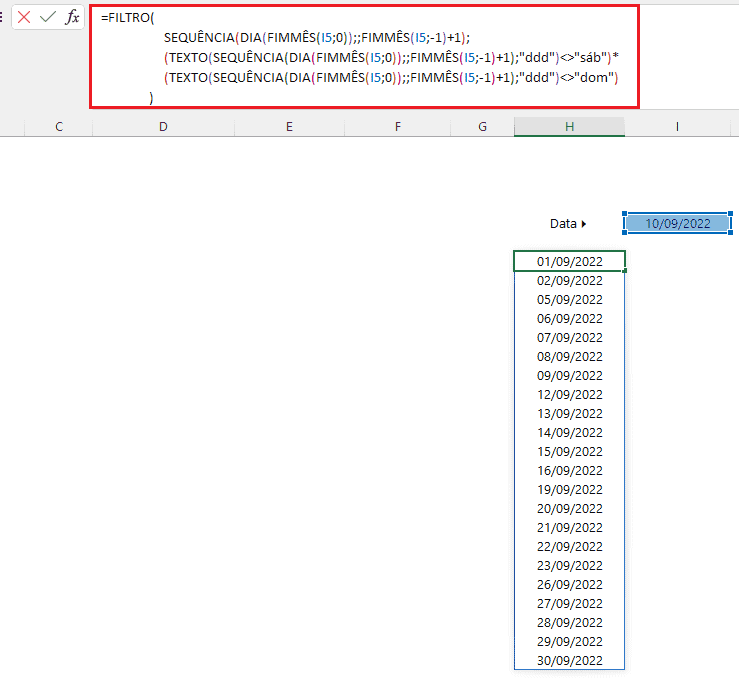Screen dimensions: 739x678
Task: Select the cell with 26/09/2022
Action: [x=569, y=585]
